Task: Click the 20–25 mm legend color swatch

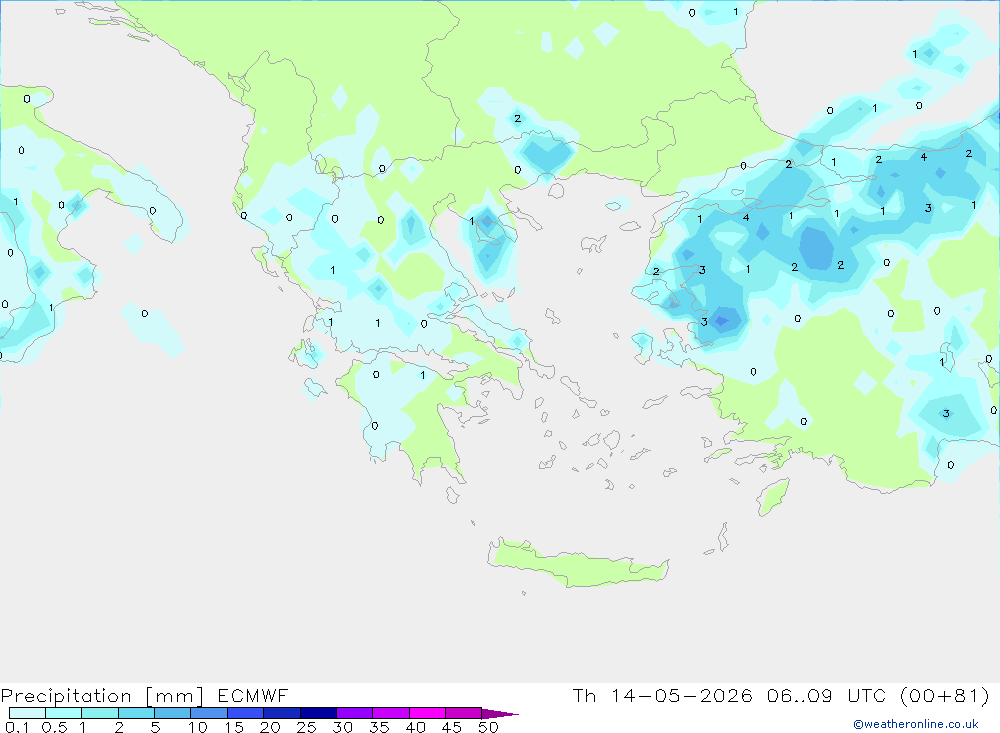Action: coord(282,713)
